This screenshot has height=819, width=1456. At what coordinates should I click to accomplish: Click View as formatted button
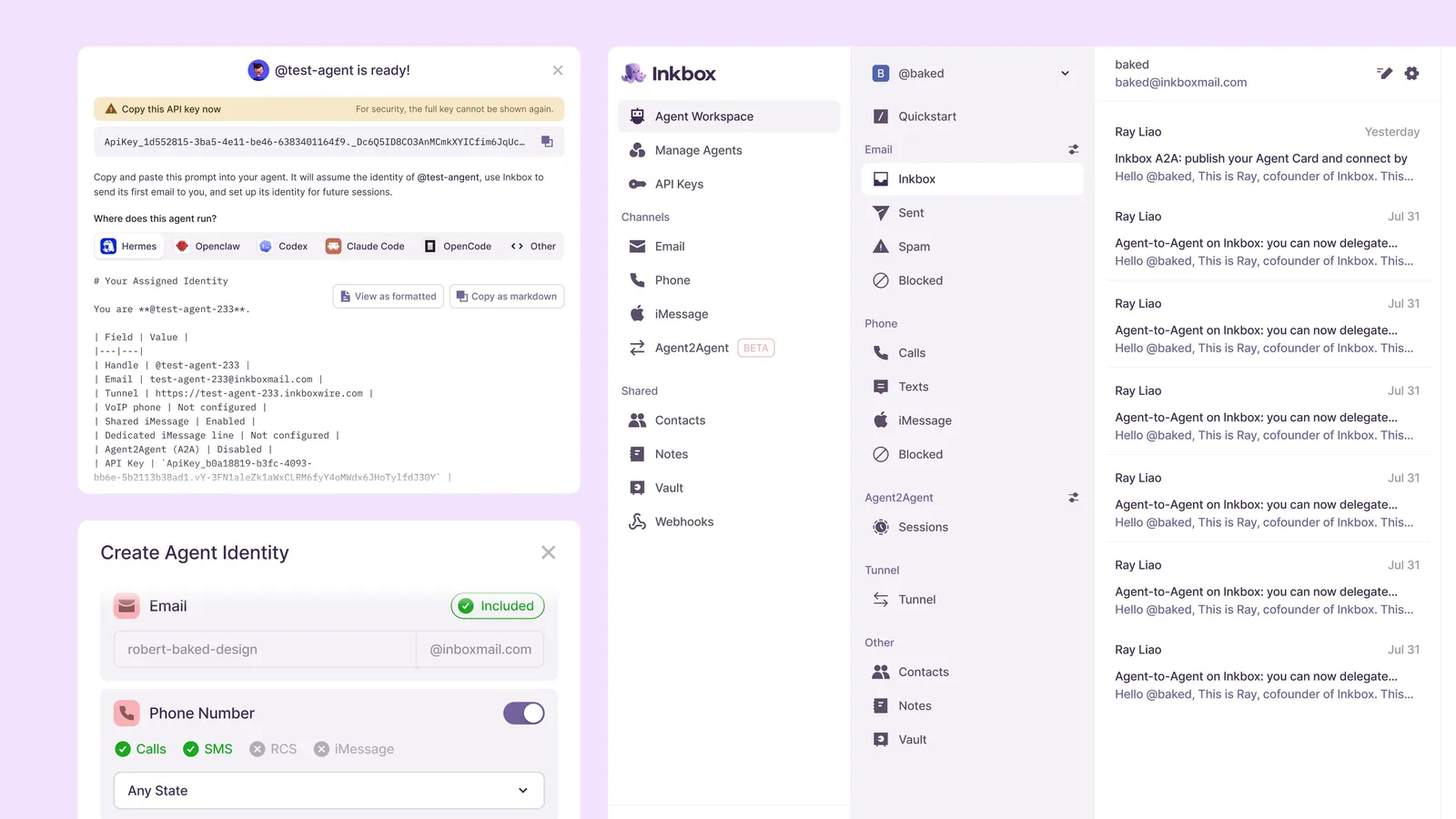tap(389, 297)
